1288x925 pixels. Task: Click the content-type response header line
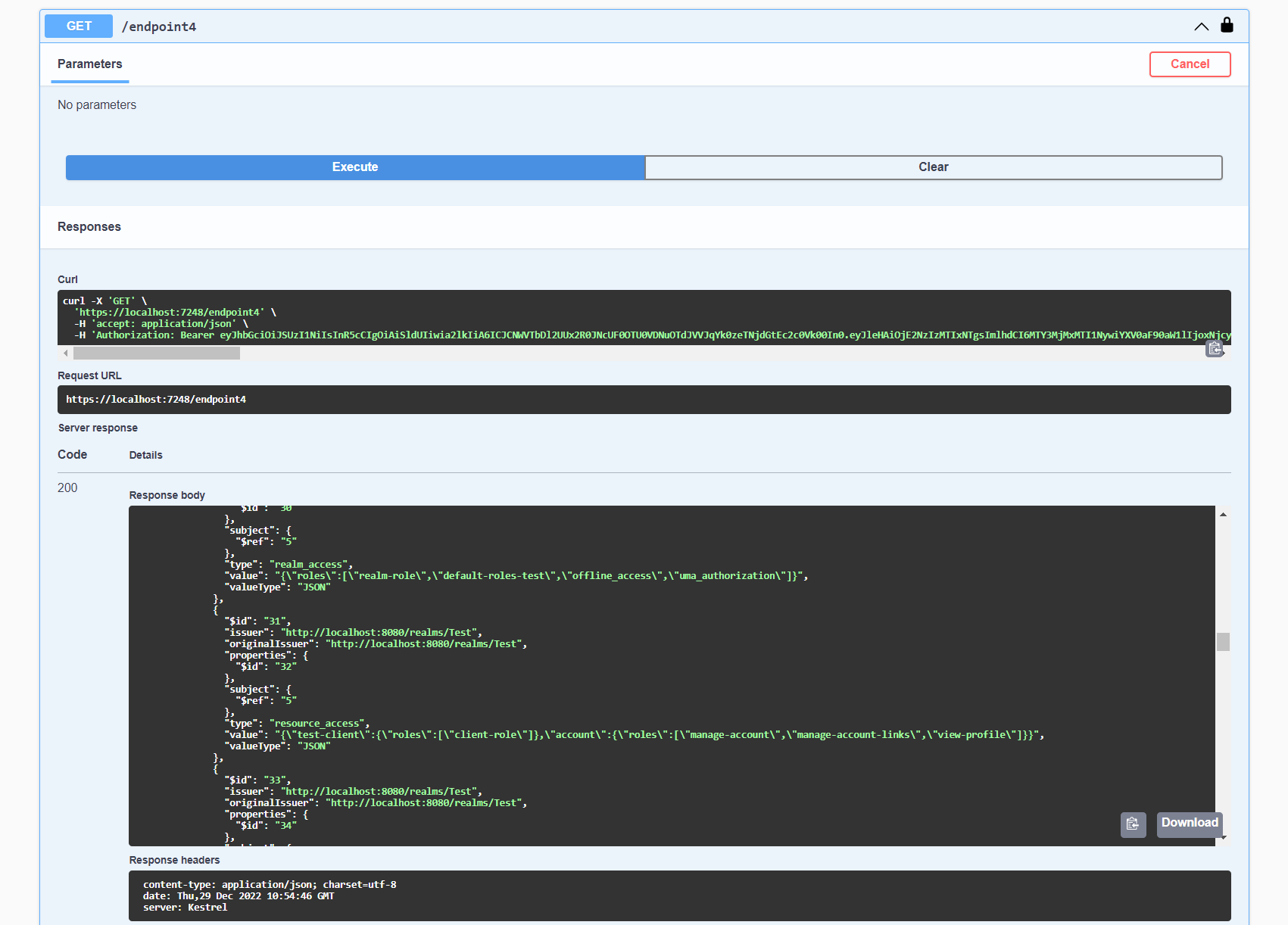point(270,885)
